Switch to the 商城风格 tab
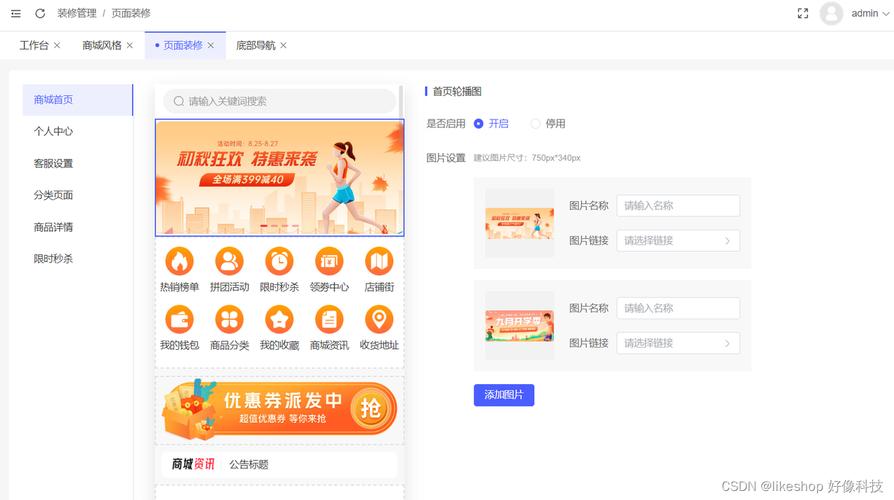Image resolution: width=894 pixels, height=500 pixels. (101, 46)
